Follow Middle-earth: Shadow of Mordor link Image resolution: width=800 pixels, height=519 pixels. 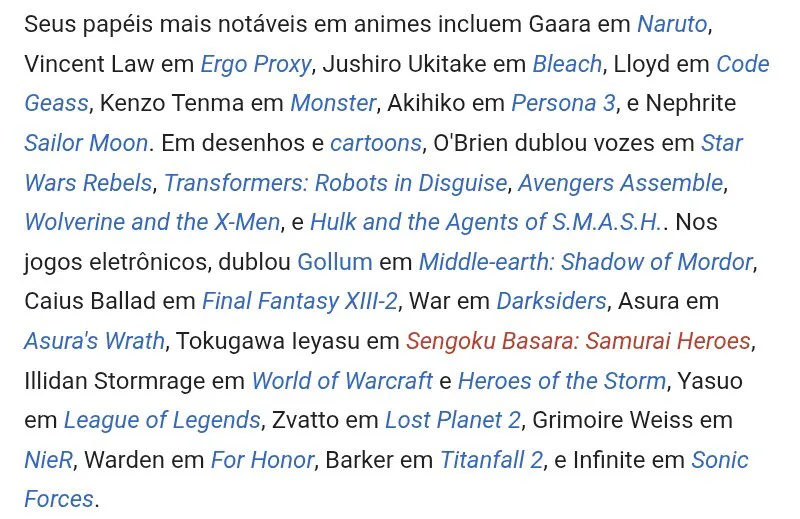click(x=585, y=262)
